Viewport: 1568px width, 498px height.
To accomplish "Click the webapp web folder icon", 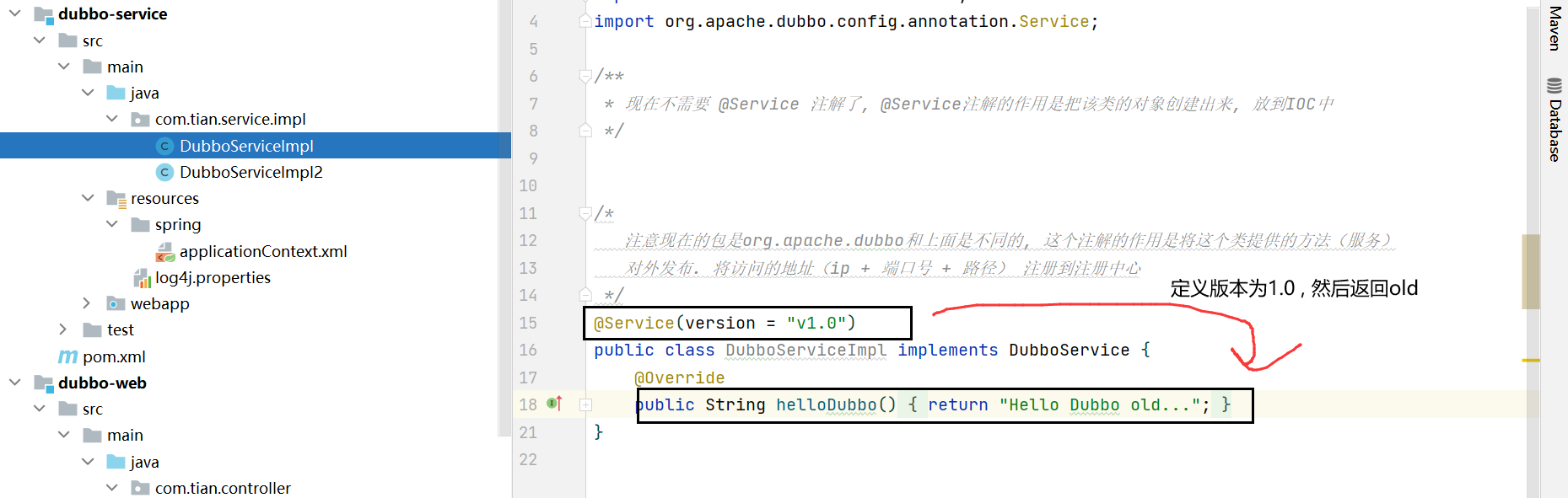I will (116, 303).
